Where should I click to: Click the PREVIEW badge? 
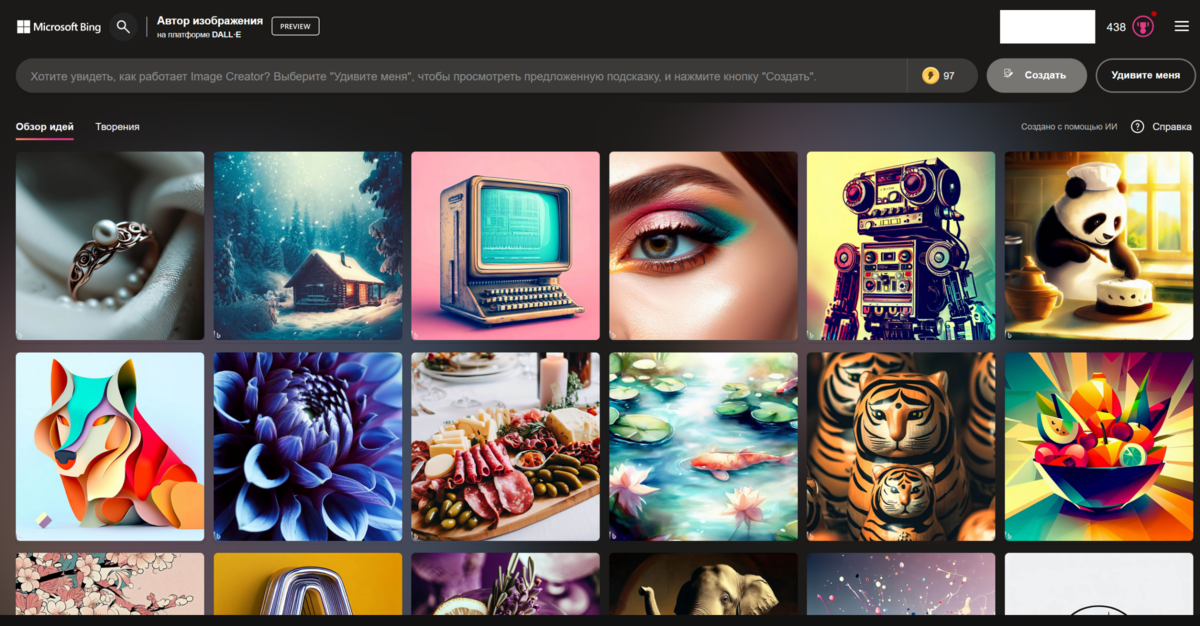(295, 26)
